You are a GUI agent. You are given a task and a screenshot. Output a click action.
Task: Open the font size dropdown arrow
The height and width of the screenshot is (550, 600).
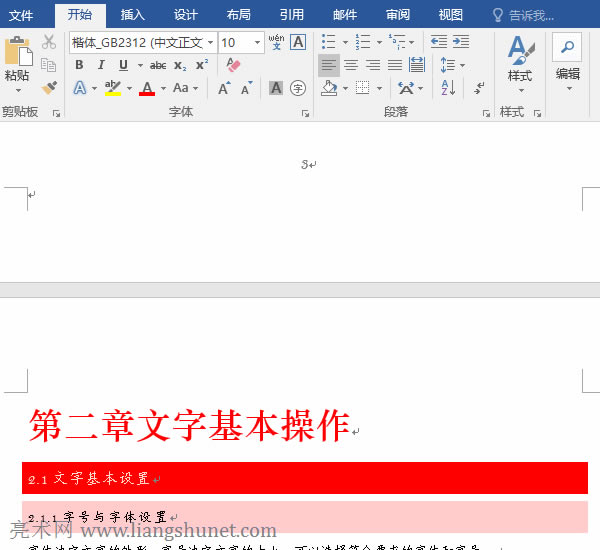[258, 42]
